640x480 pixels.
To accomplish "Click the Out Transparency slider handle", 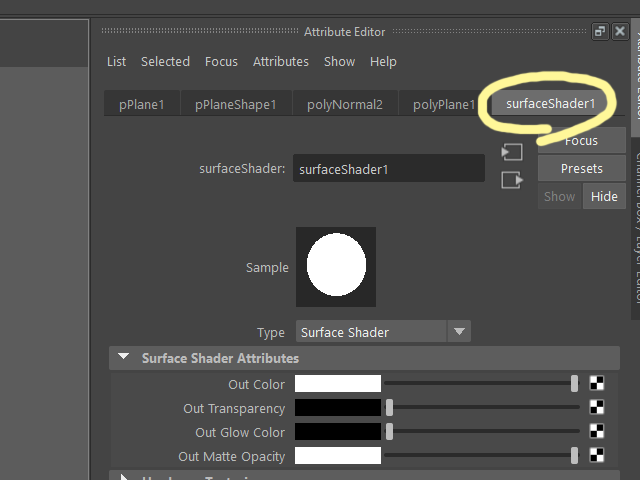I will pos(389,408).
